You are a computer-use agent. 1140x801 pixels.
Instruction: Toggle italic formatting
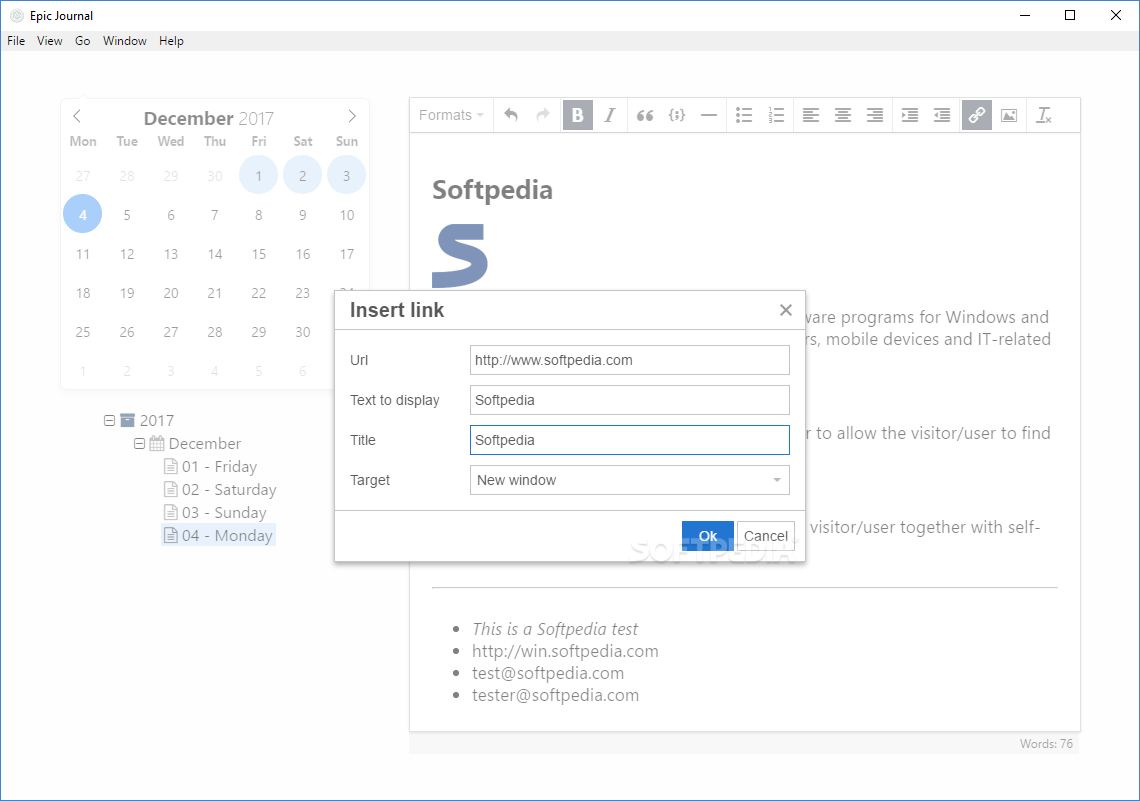pyautogui.click(x=610, y=115)
